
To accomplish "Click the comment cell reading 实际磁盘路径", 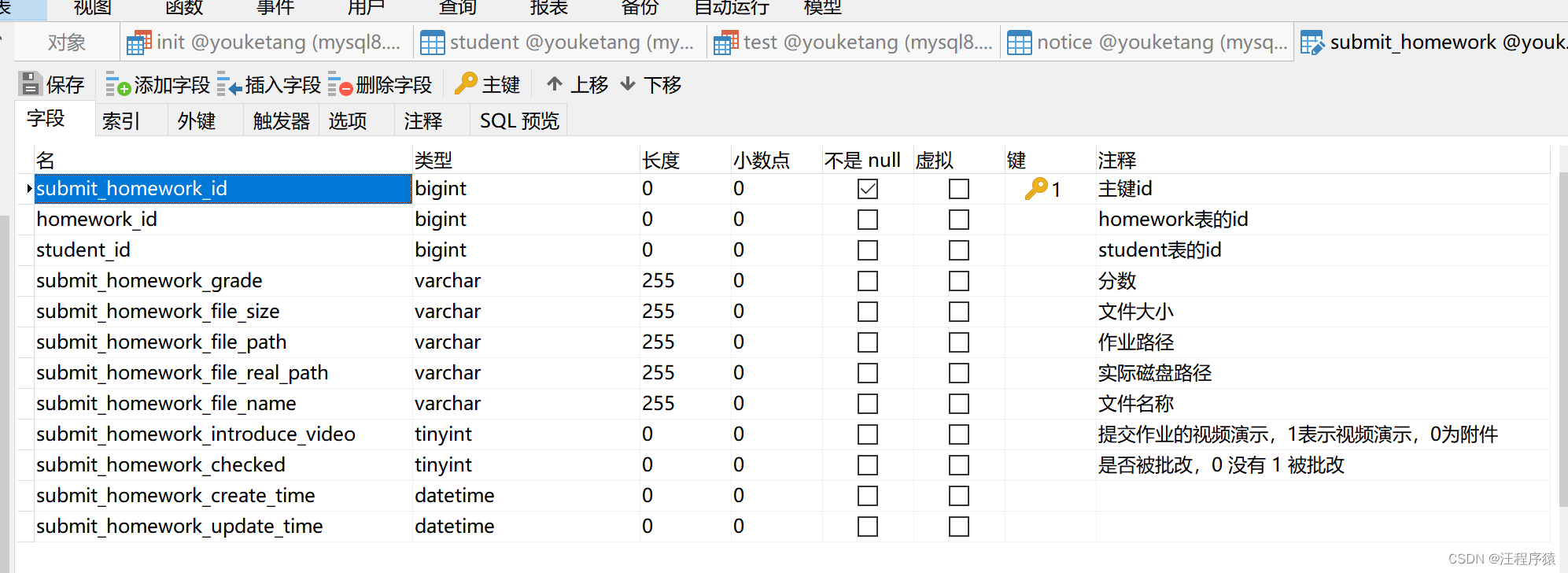I will 1323,373.
